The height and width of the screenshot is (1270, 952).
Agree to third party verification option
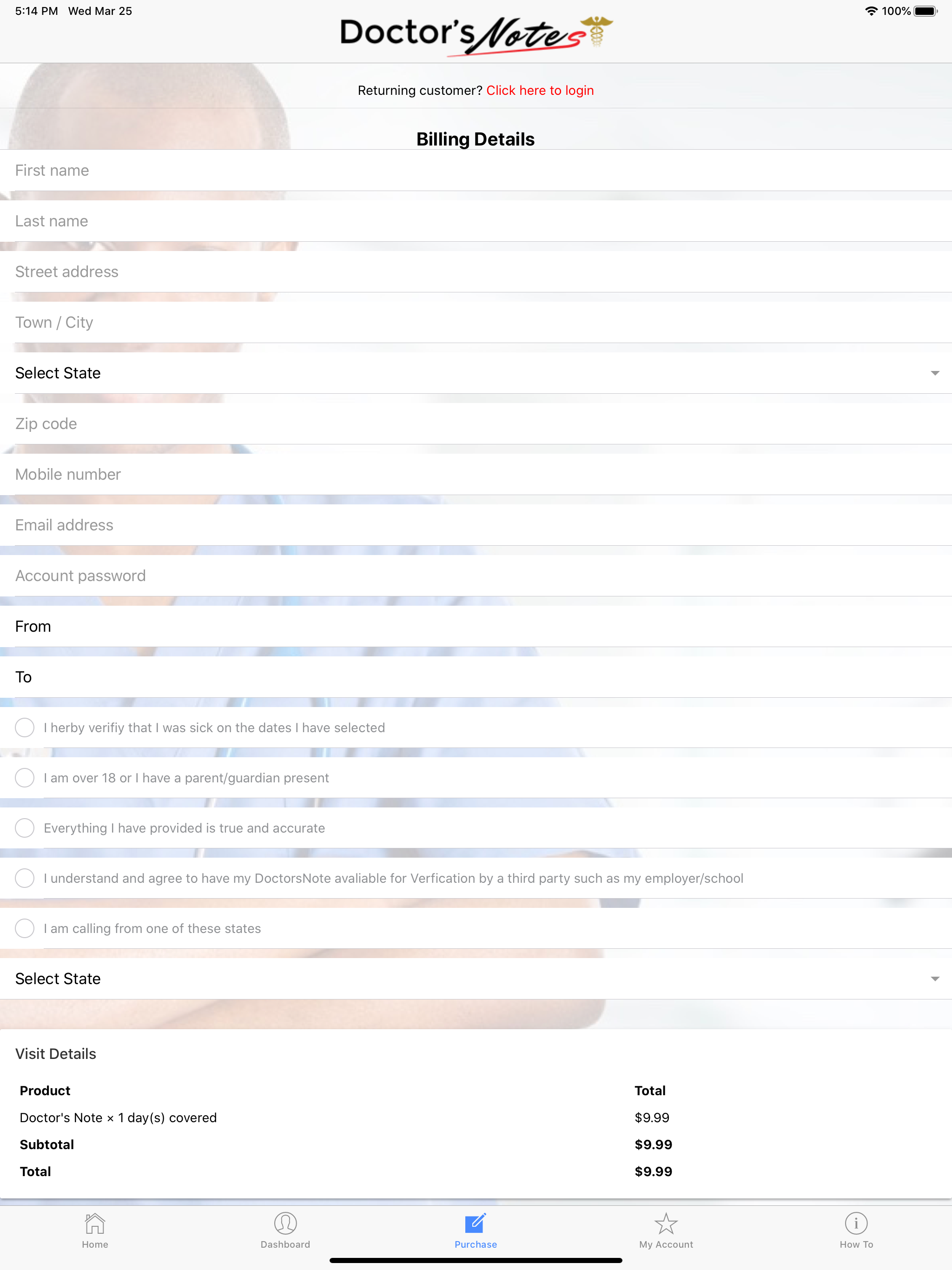[25, 878]
